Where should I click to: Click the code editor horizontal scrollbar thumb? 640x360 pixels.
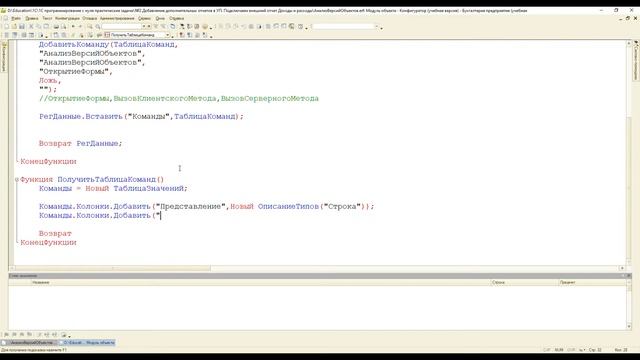pos(113,268)
